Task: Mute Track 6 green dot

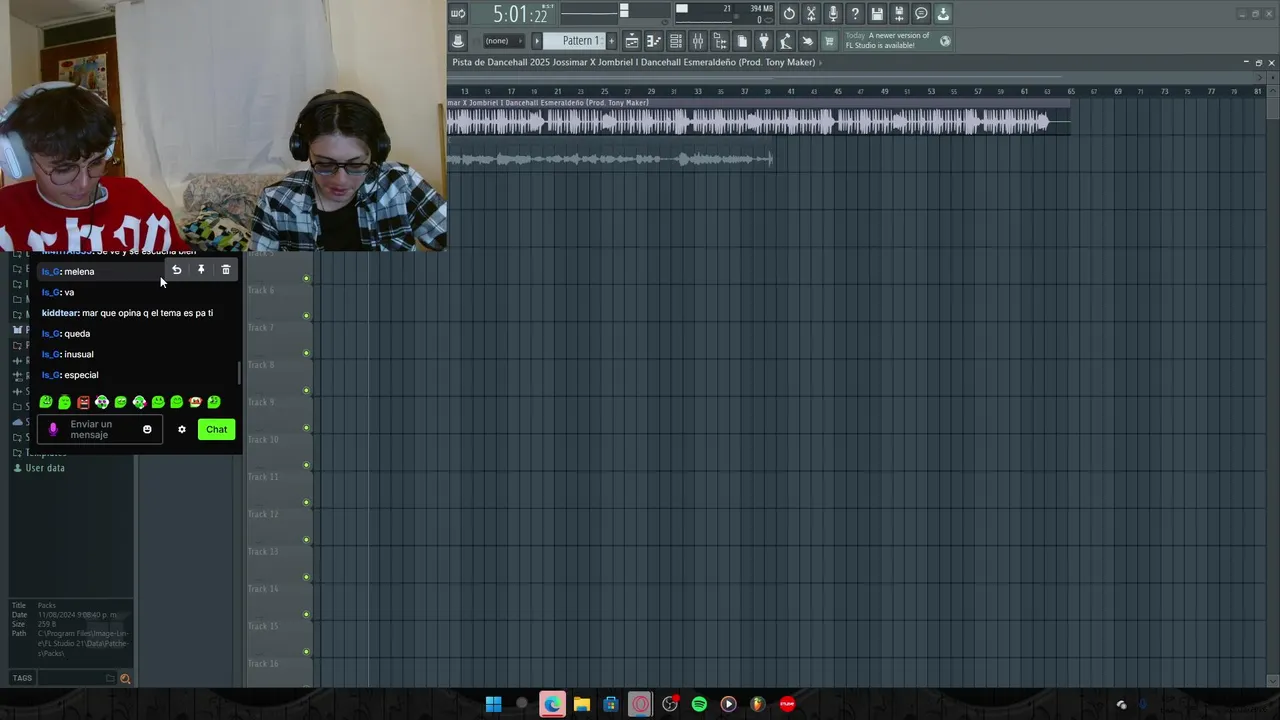Action: pyautogui.click(x=306, y=316)
